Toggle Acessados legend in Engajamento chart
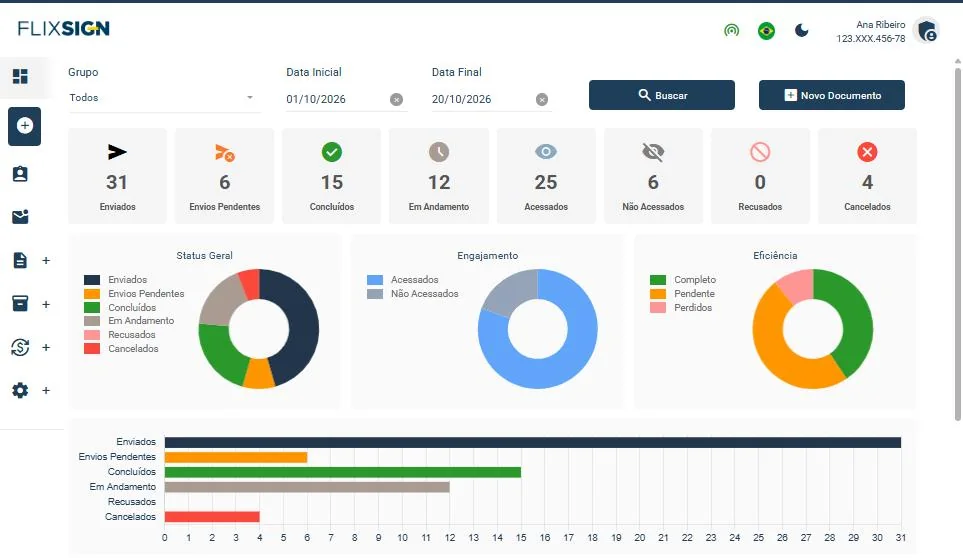This screenshot has height=558, width=963. pos(403,280)
